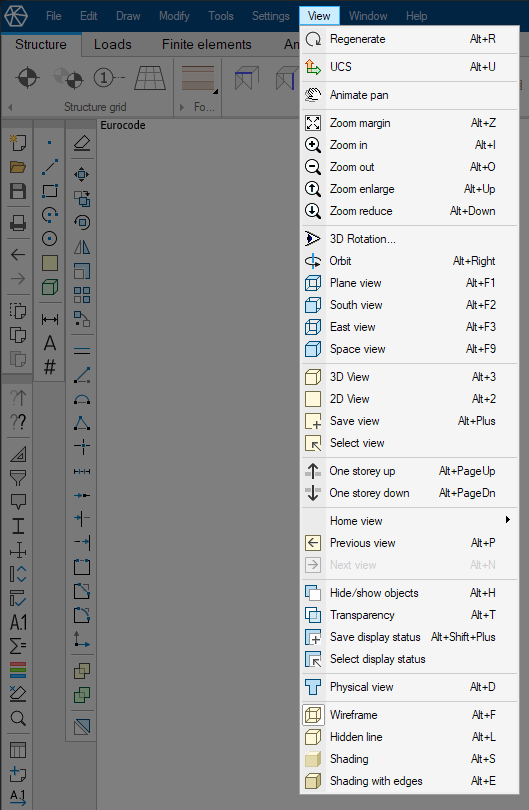
Task: Expand the Fo... ribbon group arrow
Action: [181, 107]
